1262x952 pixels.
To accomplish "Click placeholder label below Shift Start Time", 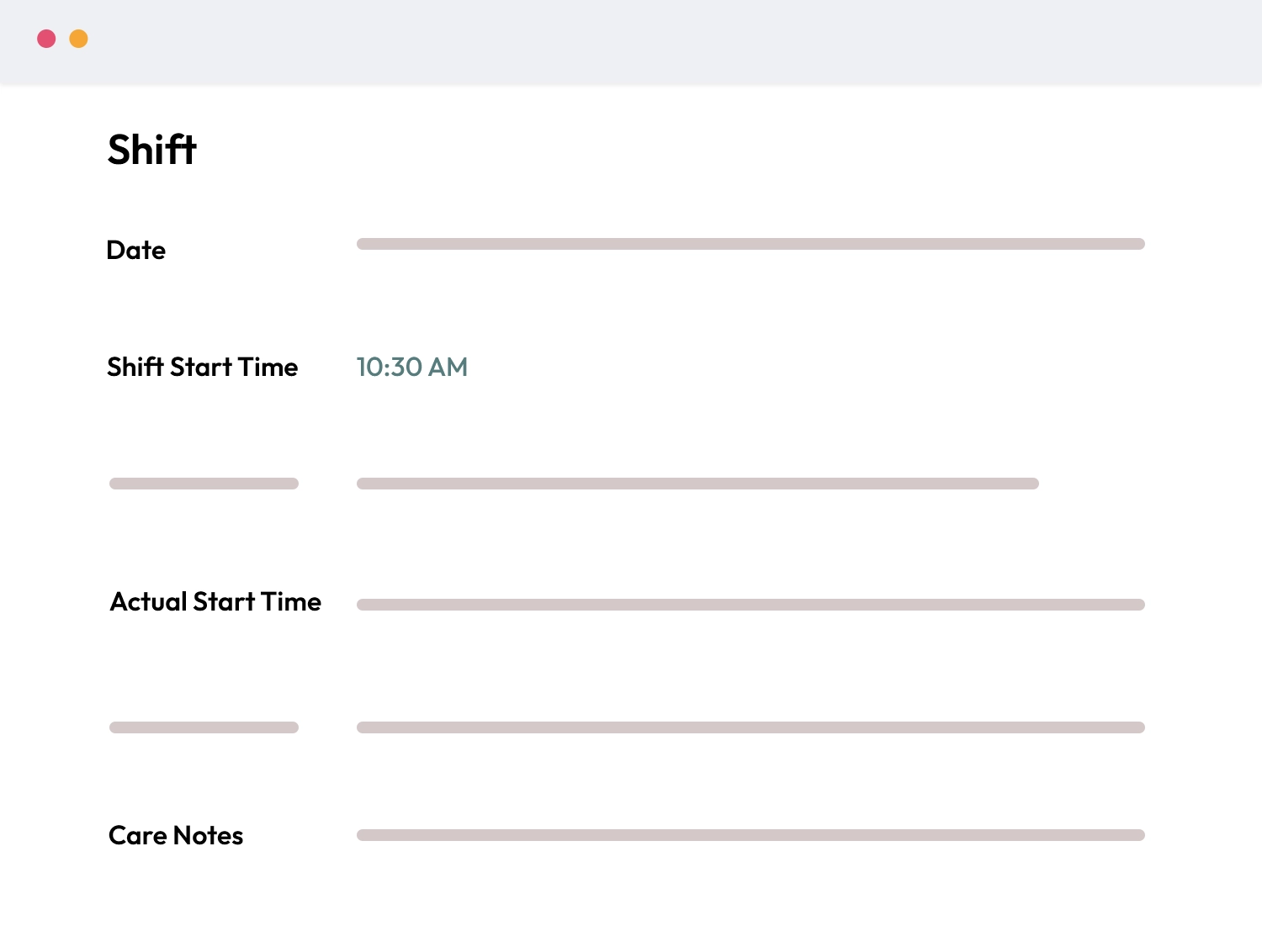I will point(204,484).
